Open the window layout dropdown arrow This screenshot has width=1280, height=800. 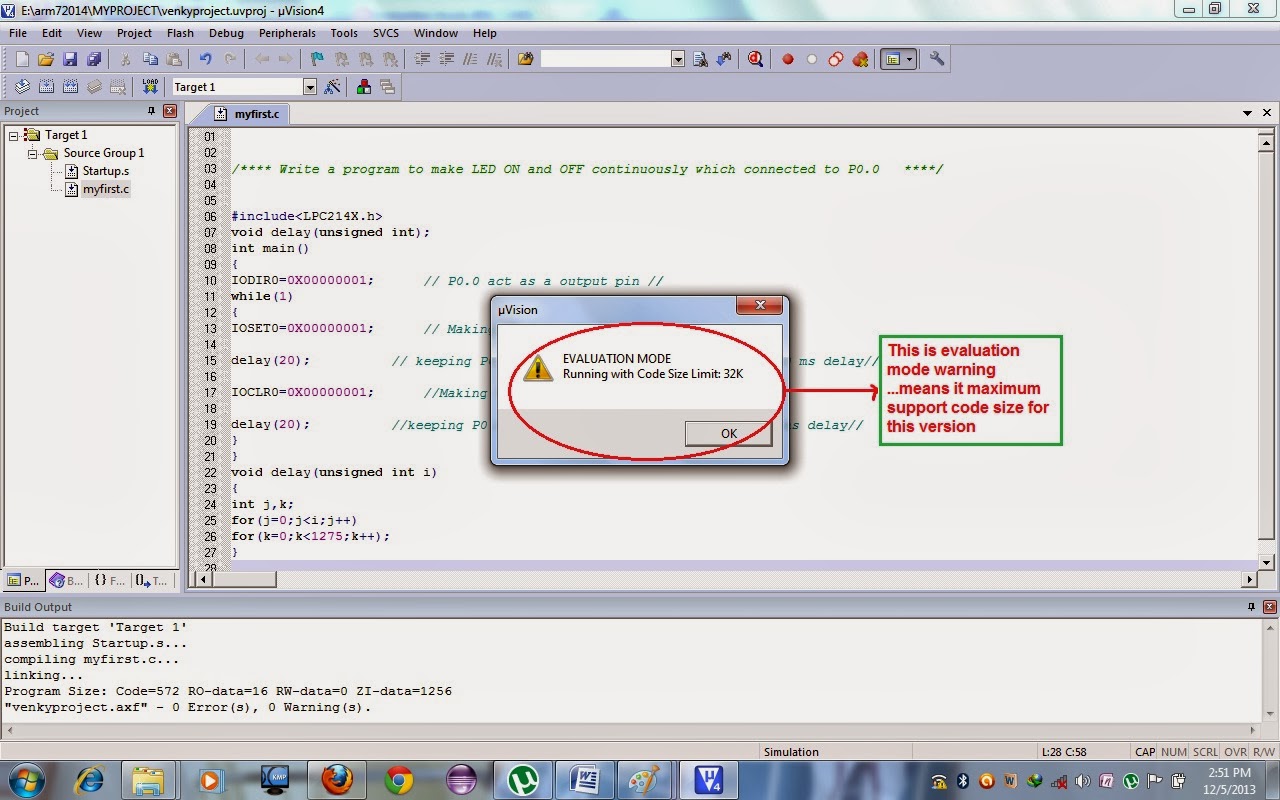[x=909, y=59]
